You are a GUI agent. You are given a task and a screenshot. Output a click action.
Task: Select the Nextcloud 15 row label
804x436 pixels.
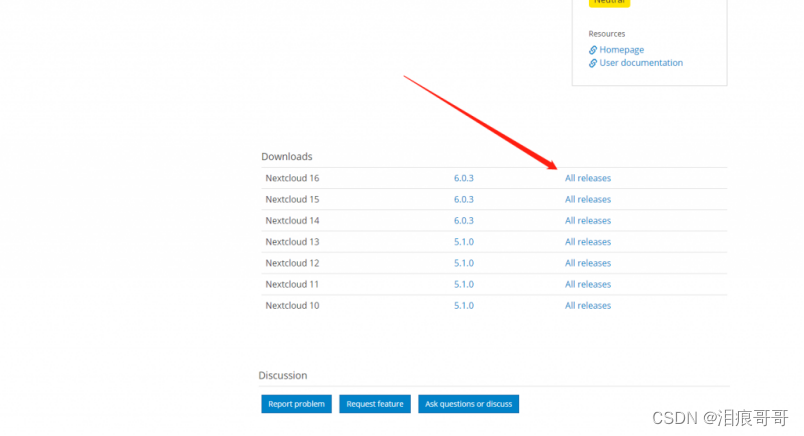click(x=292, y=199)
